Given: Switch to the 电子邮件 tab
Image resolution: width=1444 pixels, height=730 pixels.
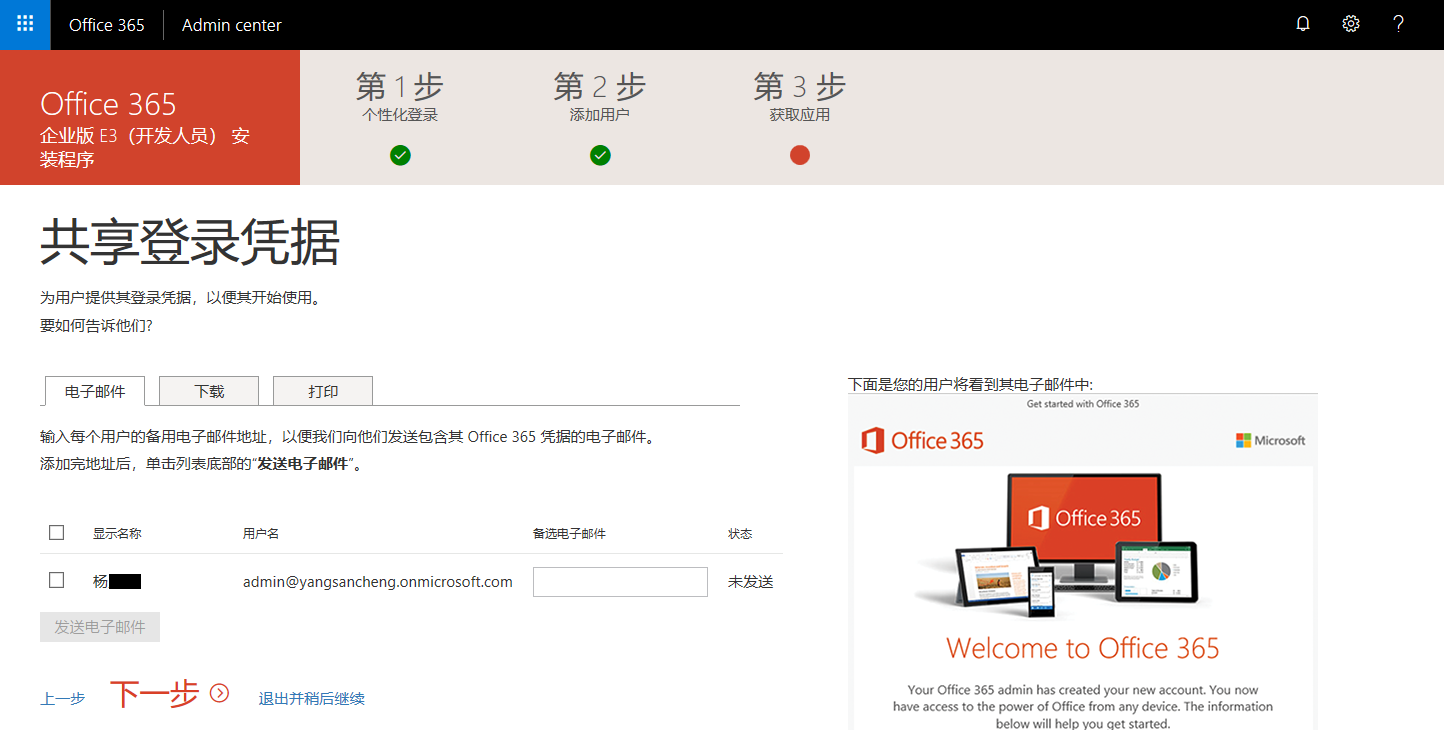Looking at the screenshot, I should 95,391.
